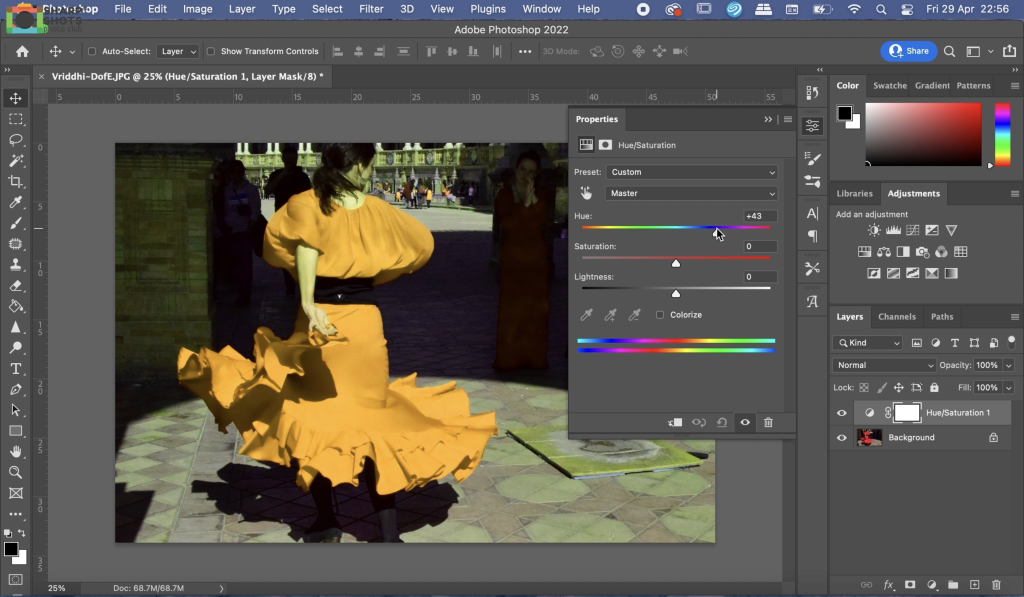Open the Preset dropdown

691,172
